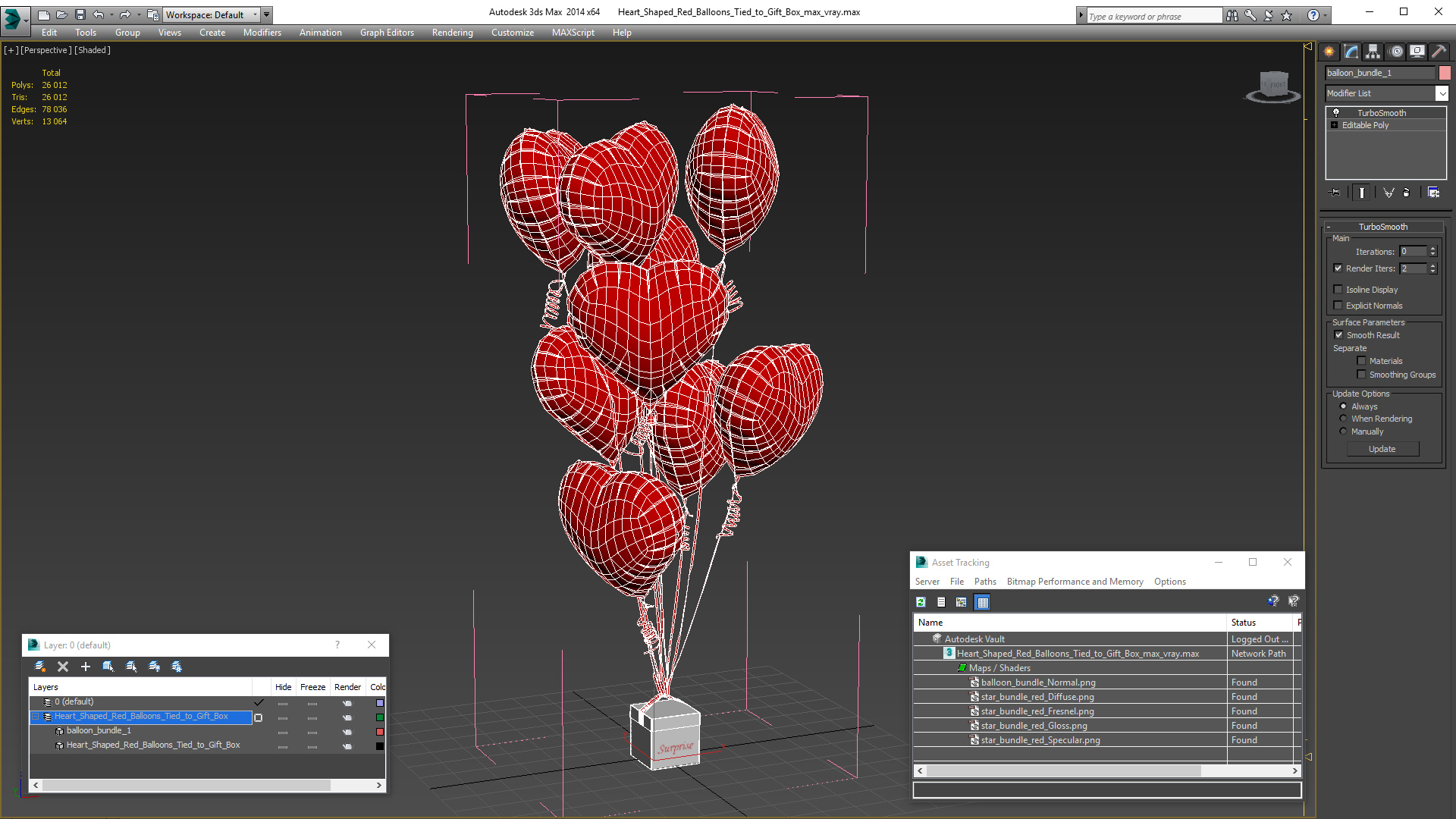Expand the Editable Poly stack entry

(x=1334, y=125)
